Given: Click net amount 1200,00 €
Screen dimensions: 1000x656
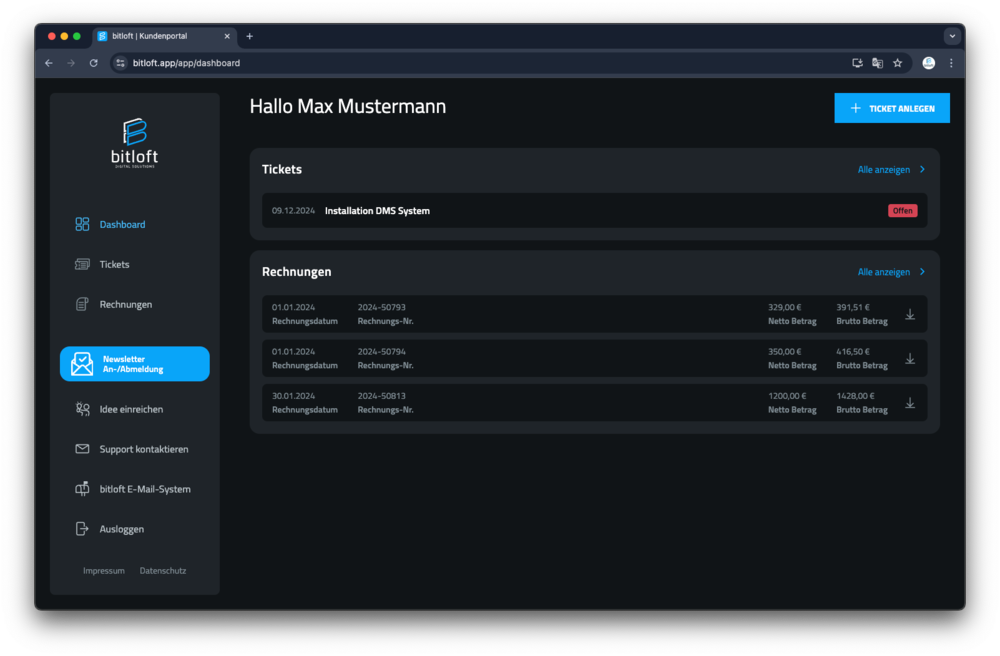Looking at the screenshot, I should (787, 396).
